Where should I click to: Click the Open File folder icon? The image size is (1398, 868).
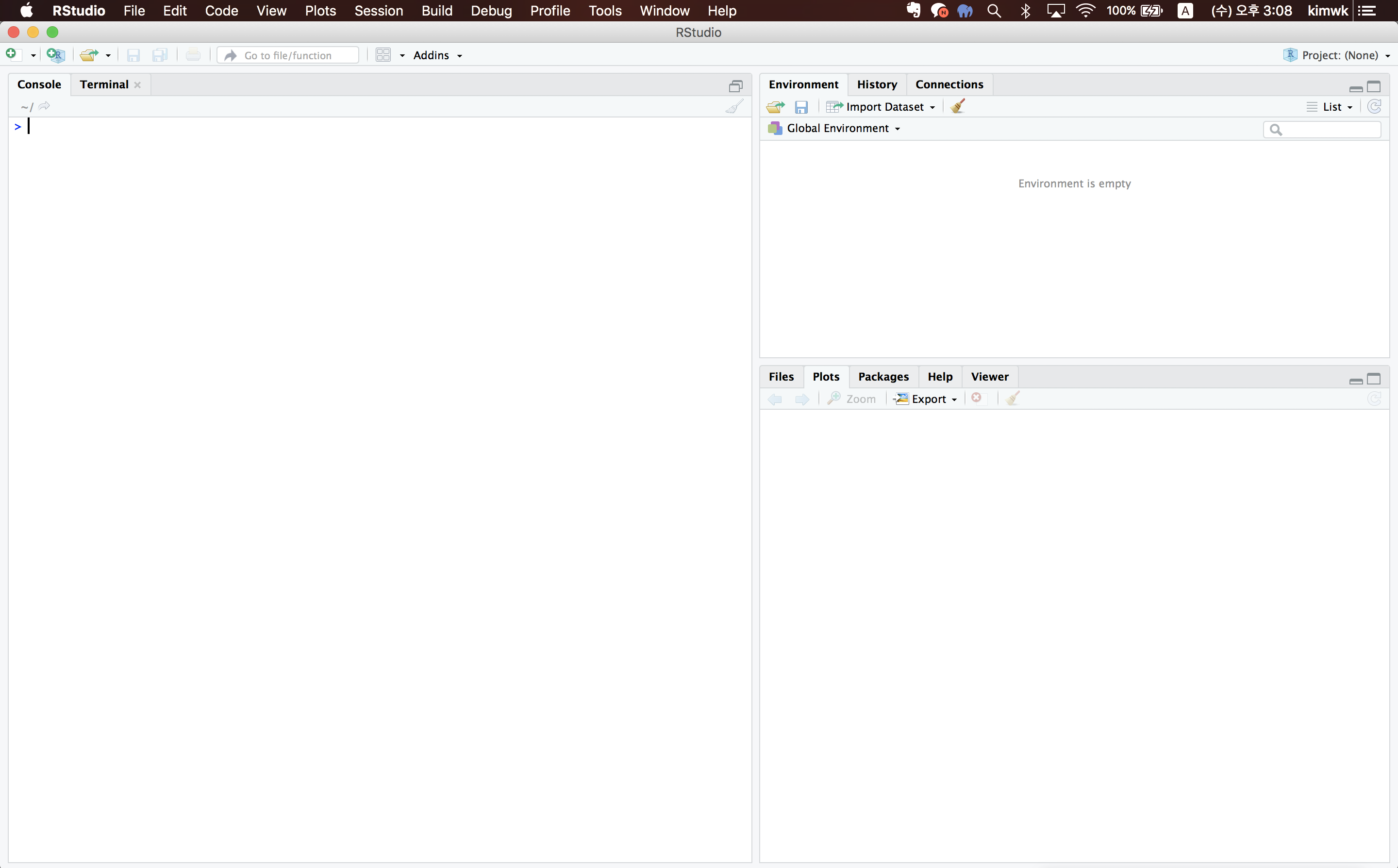pyautogui.click(x=88, y=55)
